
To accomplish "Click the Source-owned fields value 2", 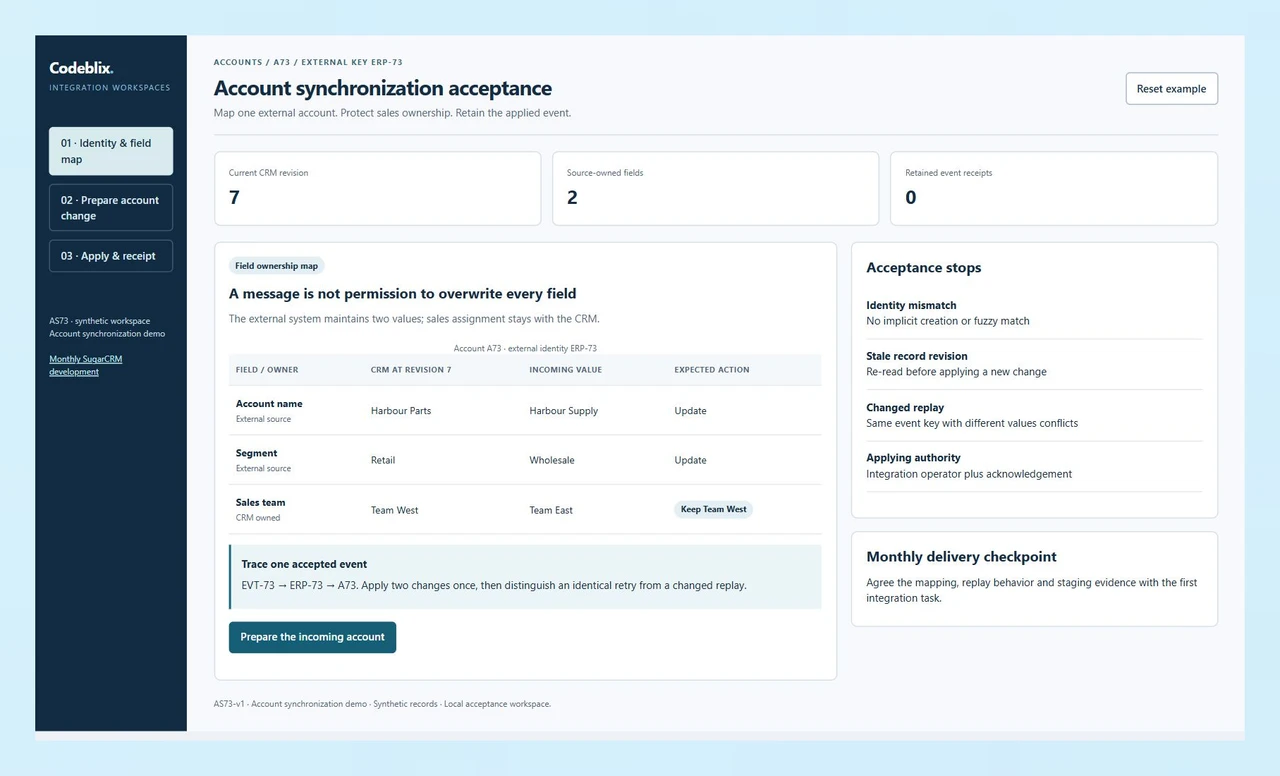I will (x=572, y=197).
